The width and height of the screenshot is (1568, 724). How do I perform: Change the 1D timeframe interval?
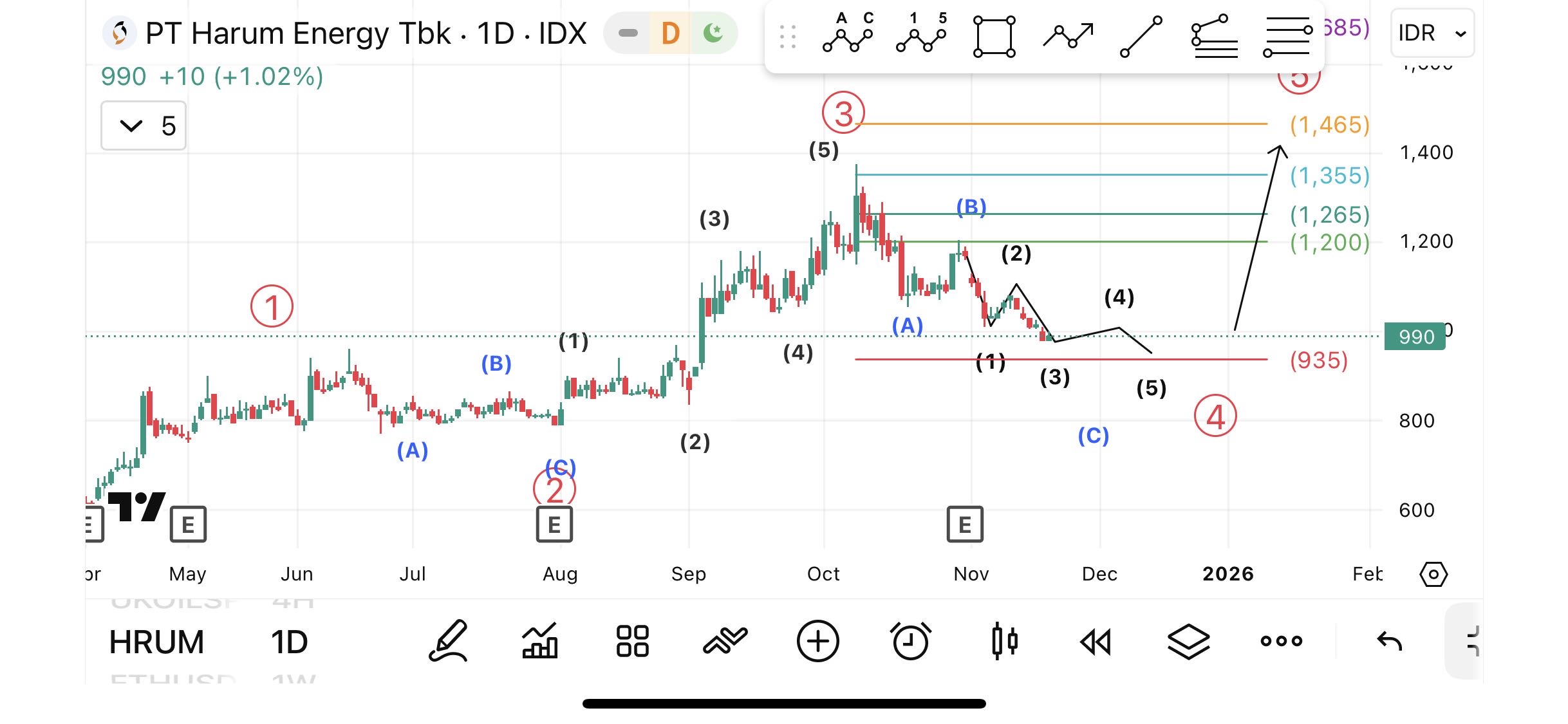pyautogui.click(x=289, y=642)
